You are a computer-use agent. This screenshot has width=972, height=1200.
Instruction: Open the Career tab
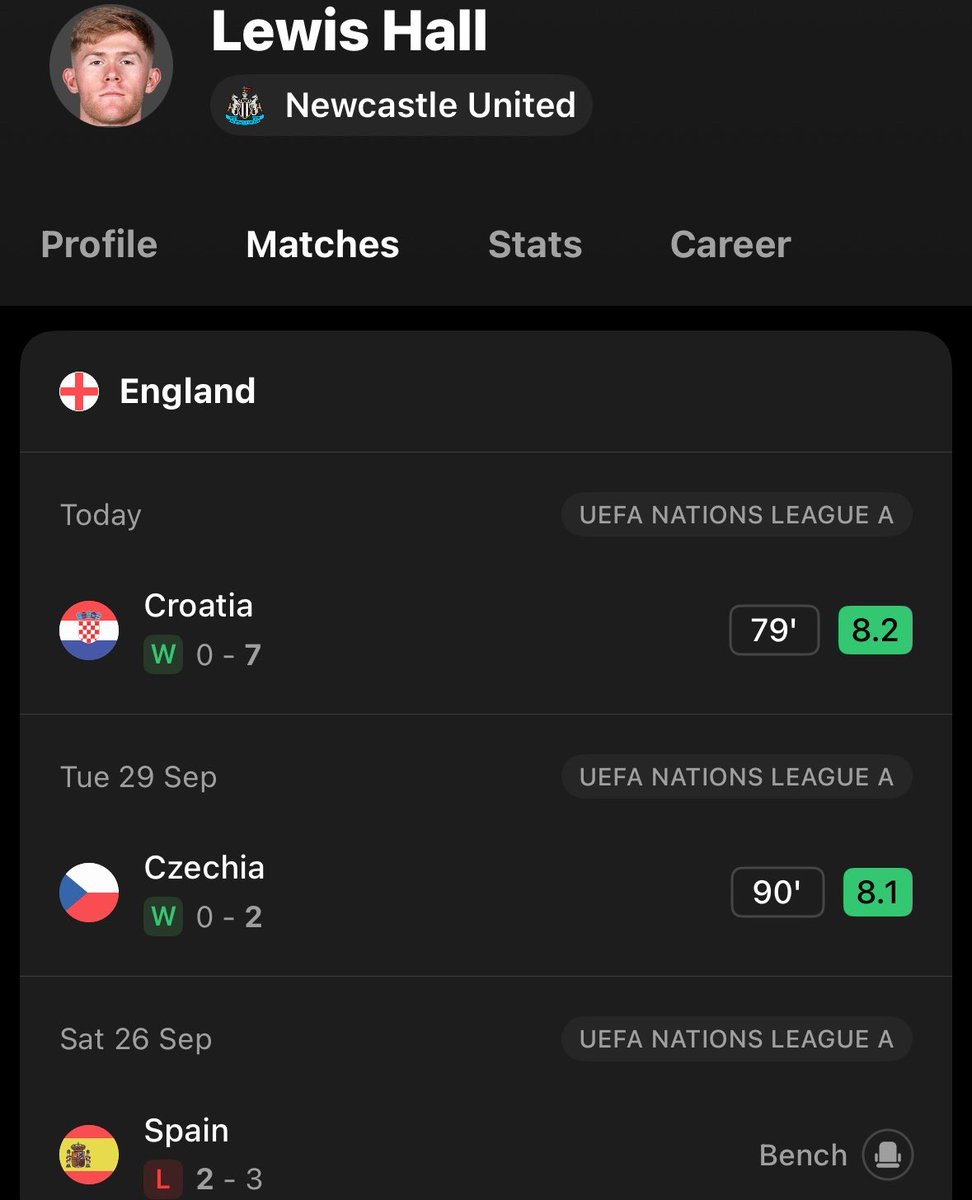pyautogui.click(x=730, y=244)
